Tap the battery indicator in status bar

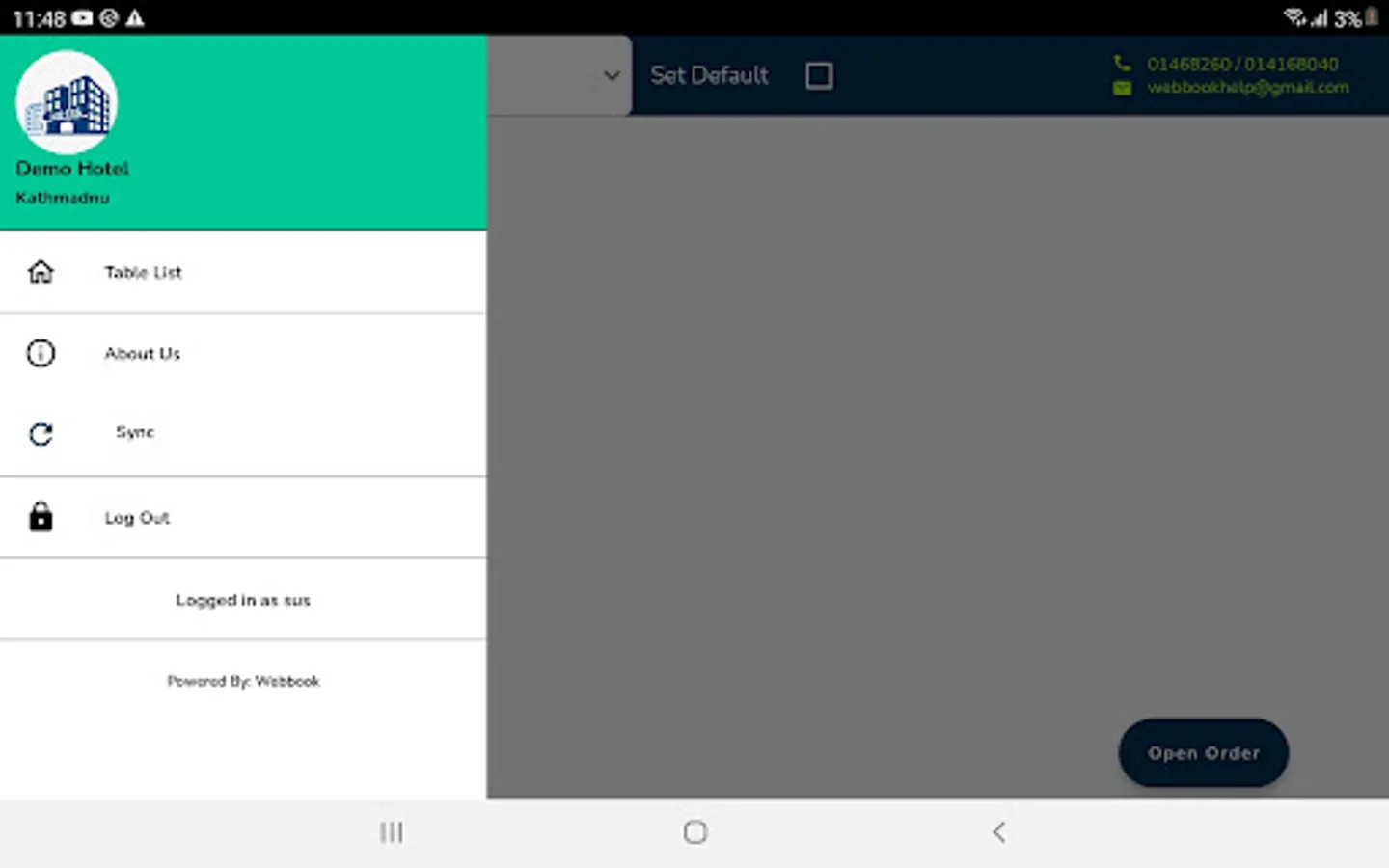1372,17
